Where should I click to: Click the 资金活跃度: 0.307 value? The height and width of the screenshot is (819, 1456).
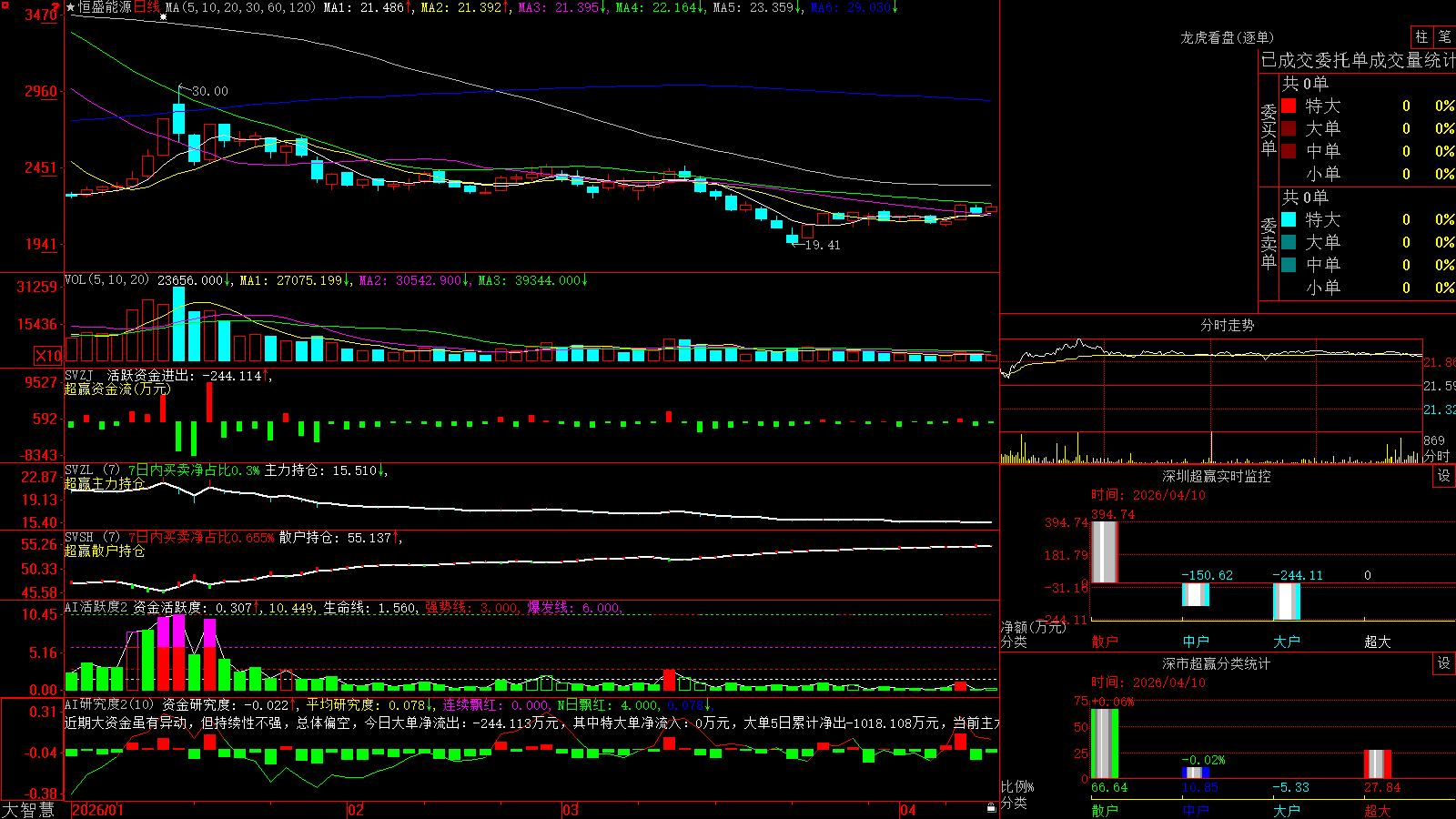(193, 608)
